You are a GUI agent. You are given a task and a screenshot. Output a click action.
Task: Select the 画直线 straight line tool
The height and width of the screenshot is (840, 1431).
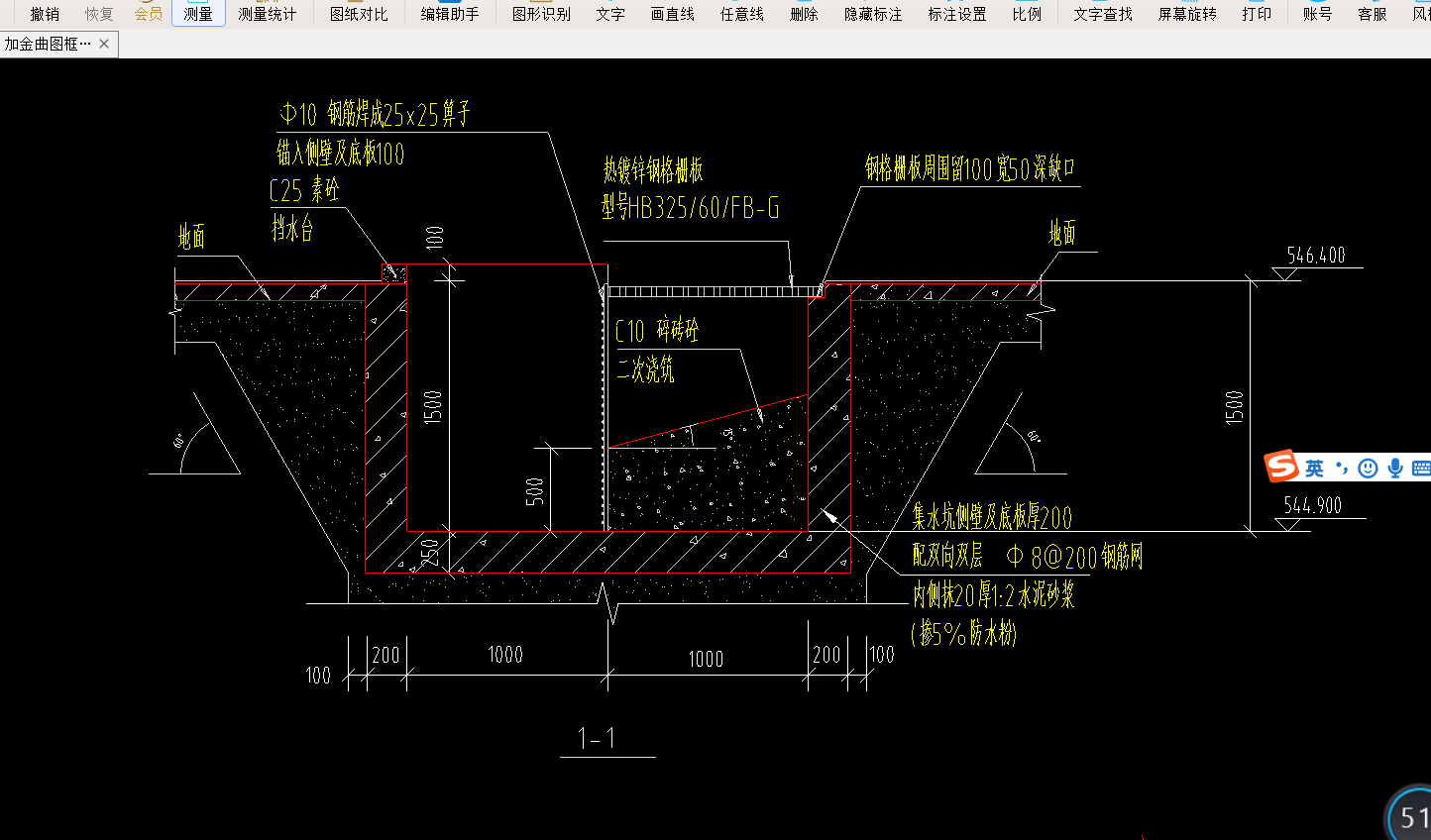[x=673, y=14]
